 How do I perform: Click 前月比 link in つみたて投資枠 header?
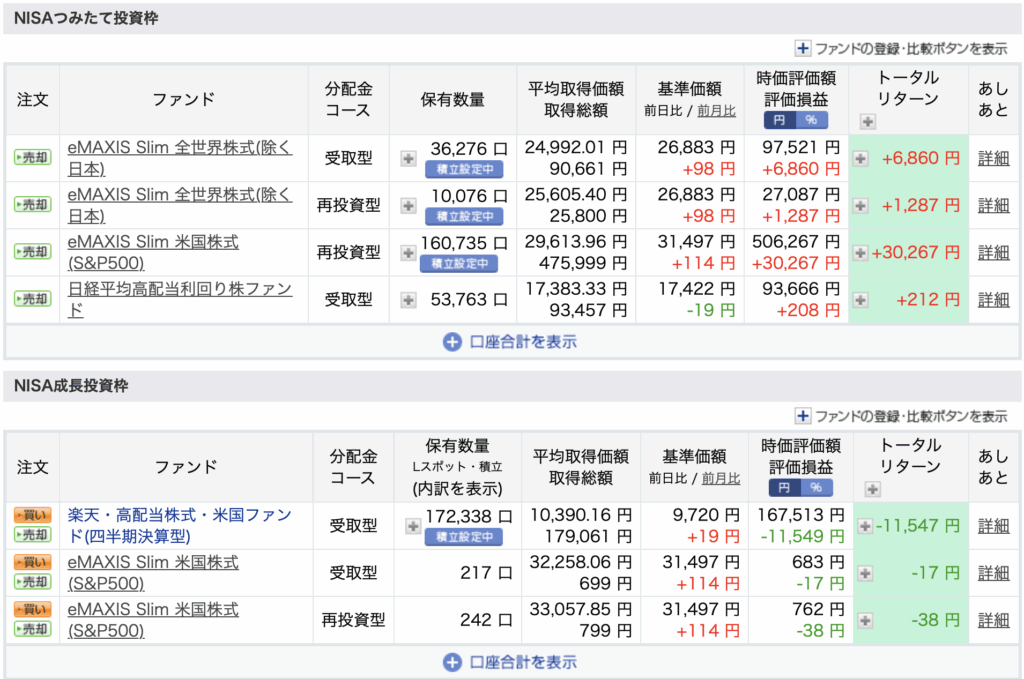[x=716, y=110]
